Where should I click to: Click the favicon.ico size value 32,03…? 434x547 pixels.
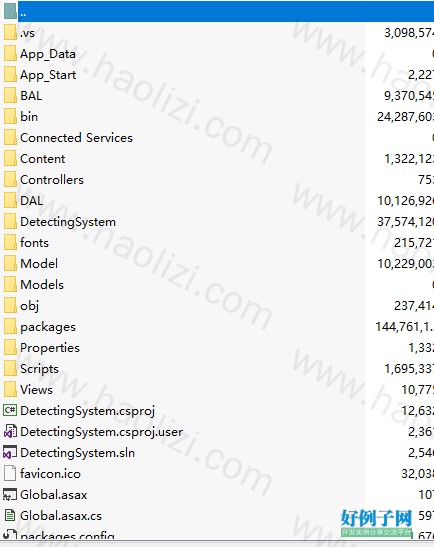point(417,474)
